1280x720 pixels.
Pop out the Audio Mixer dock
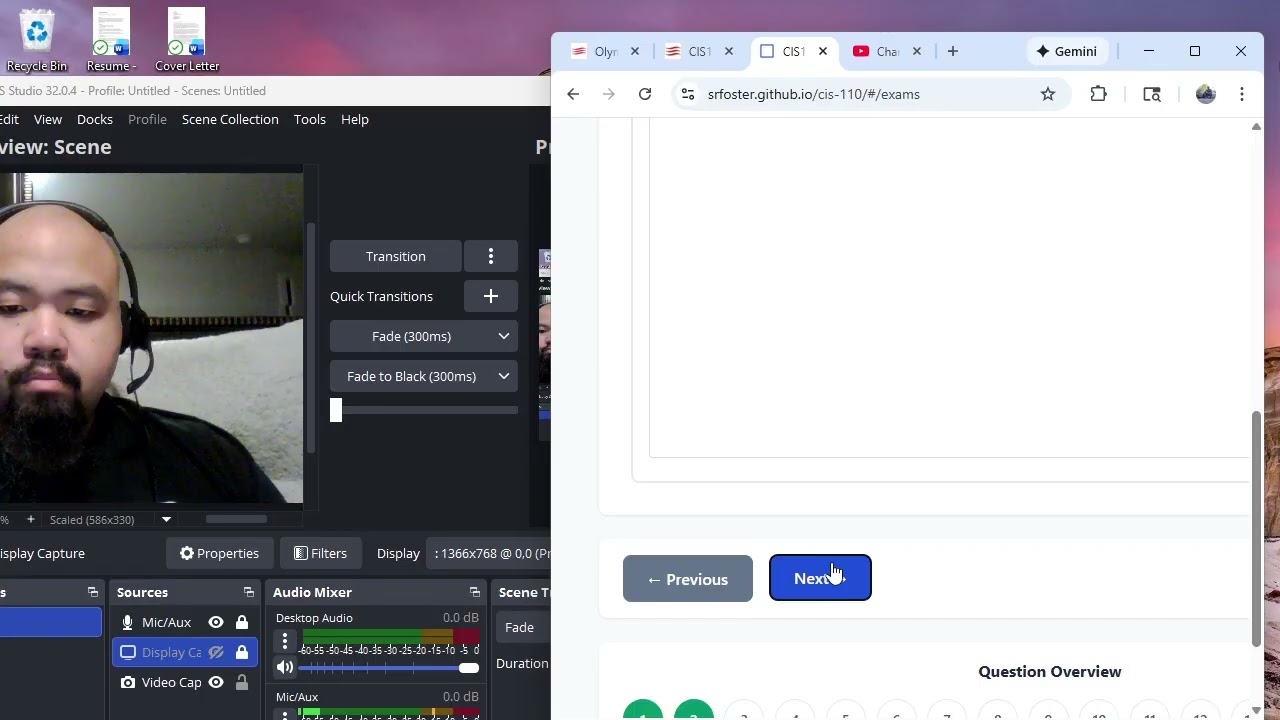pyautogui.click(x=475, y=592)
